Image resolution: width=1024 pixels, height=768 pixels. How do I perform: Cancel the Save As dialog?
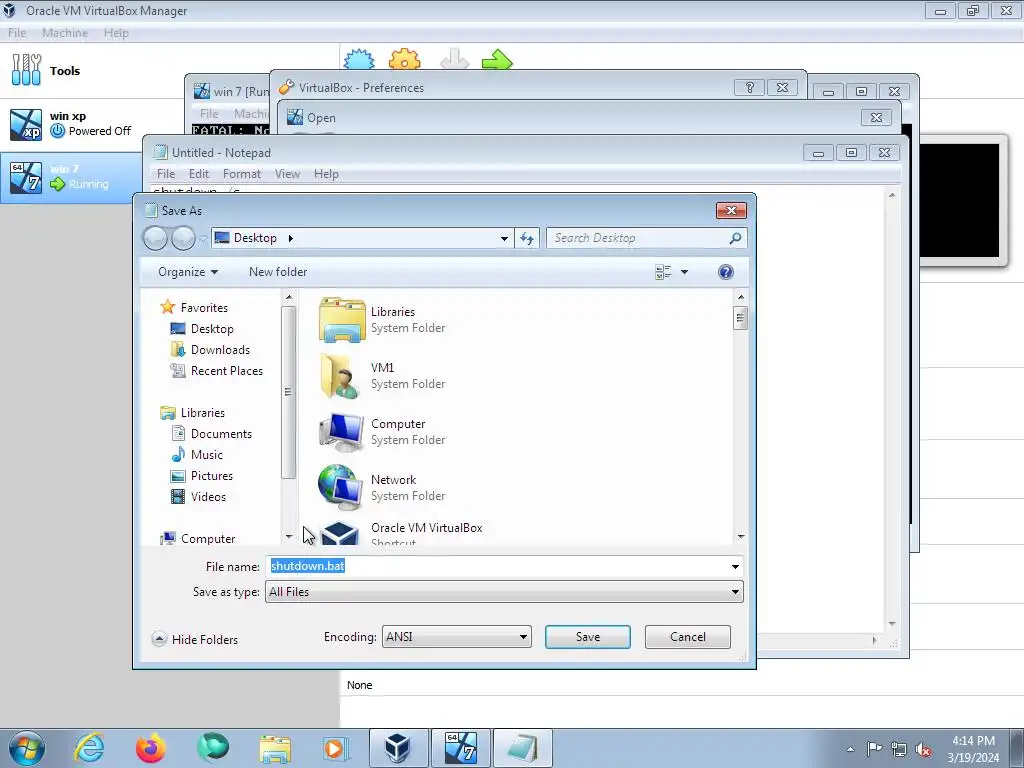point(687,637)
